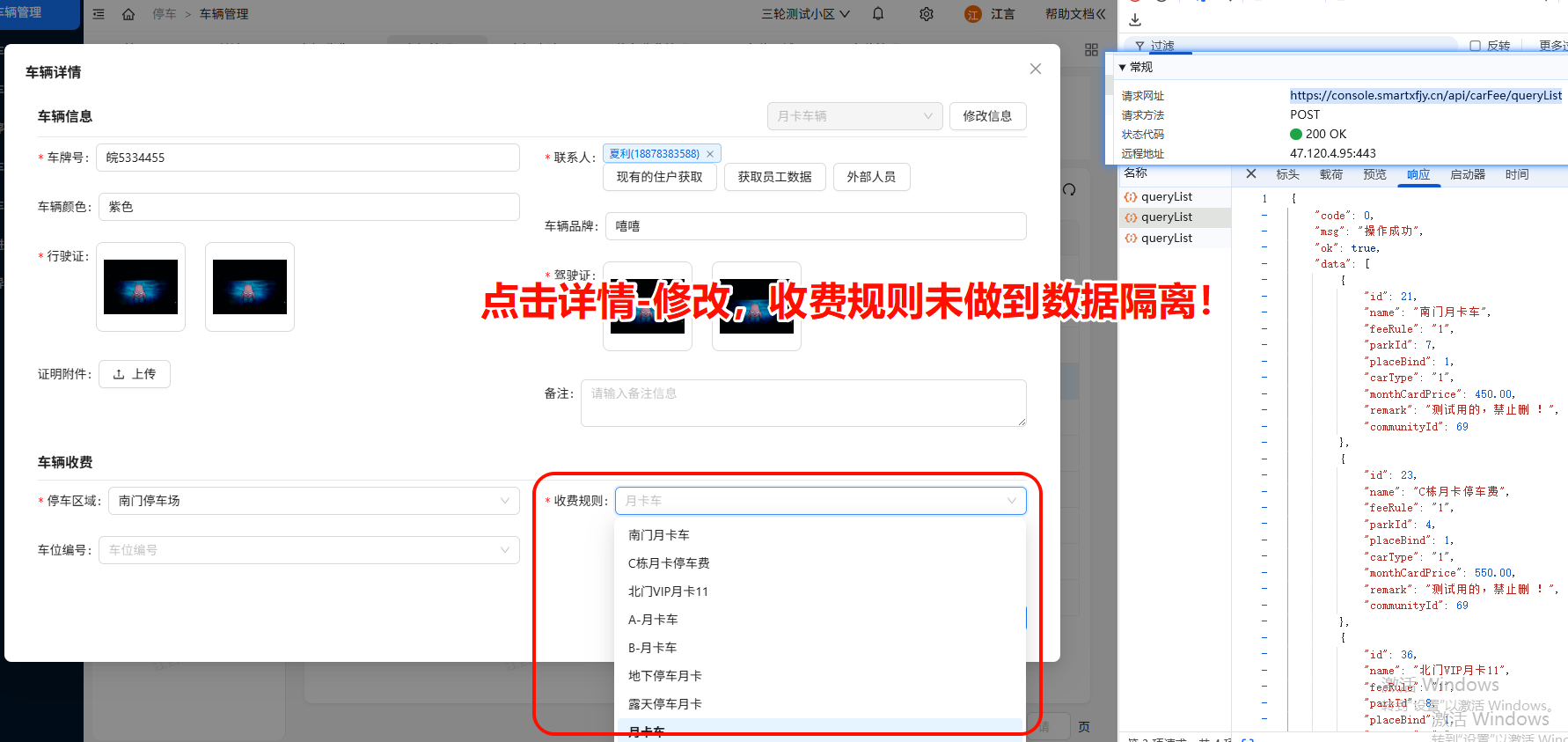The image size is (1568, 742).
Task: Toggle the 反转 checkbox in DevTools
Action: coord(1476,46)
